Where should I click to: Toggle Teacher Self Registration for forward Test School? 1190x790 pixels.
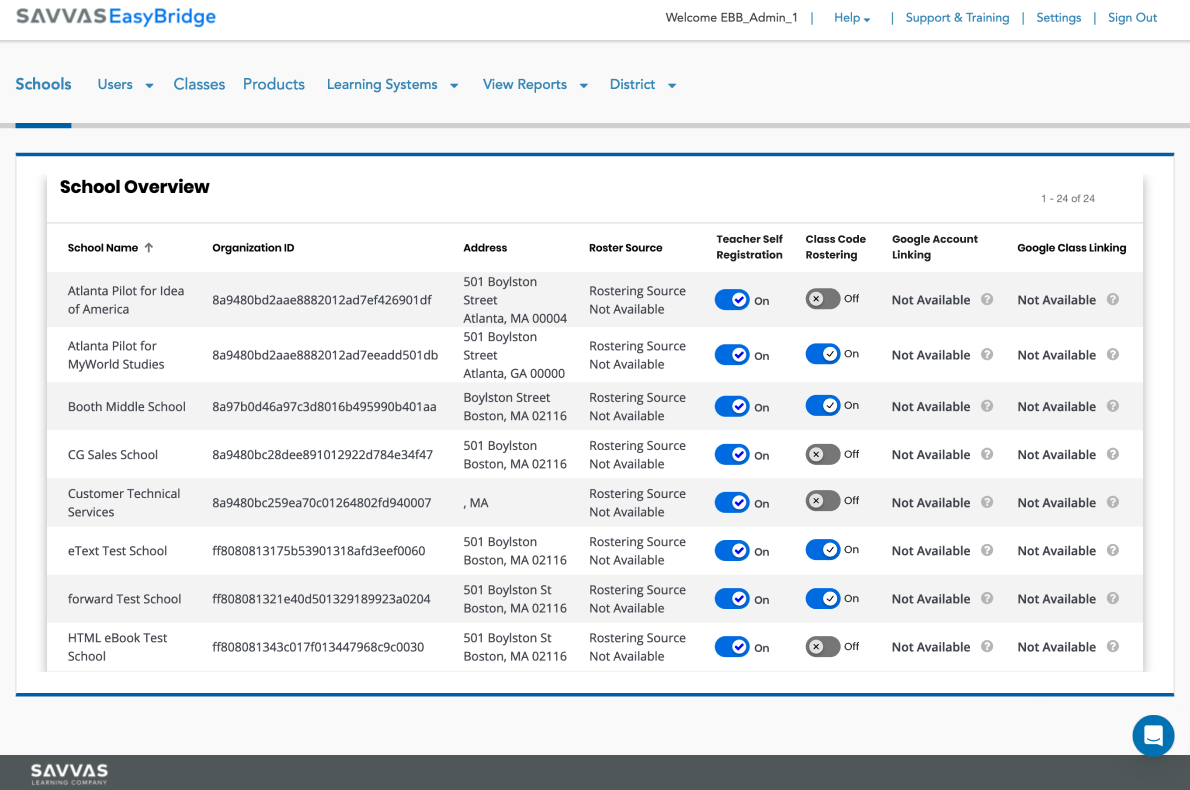732,599
